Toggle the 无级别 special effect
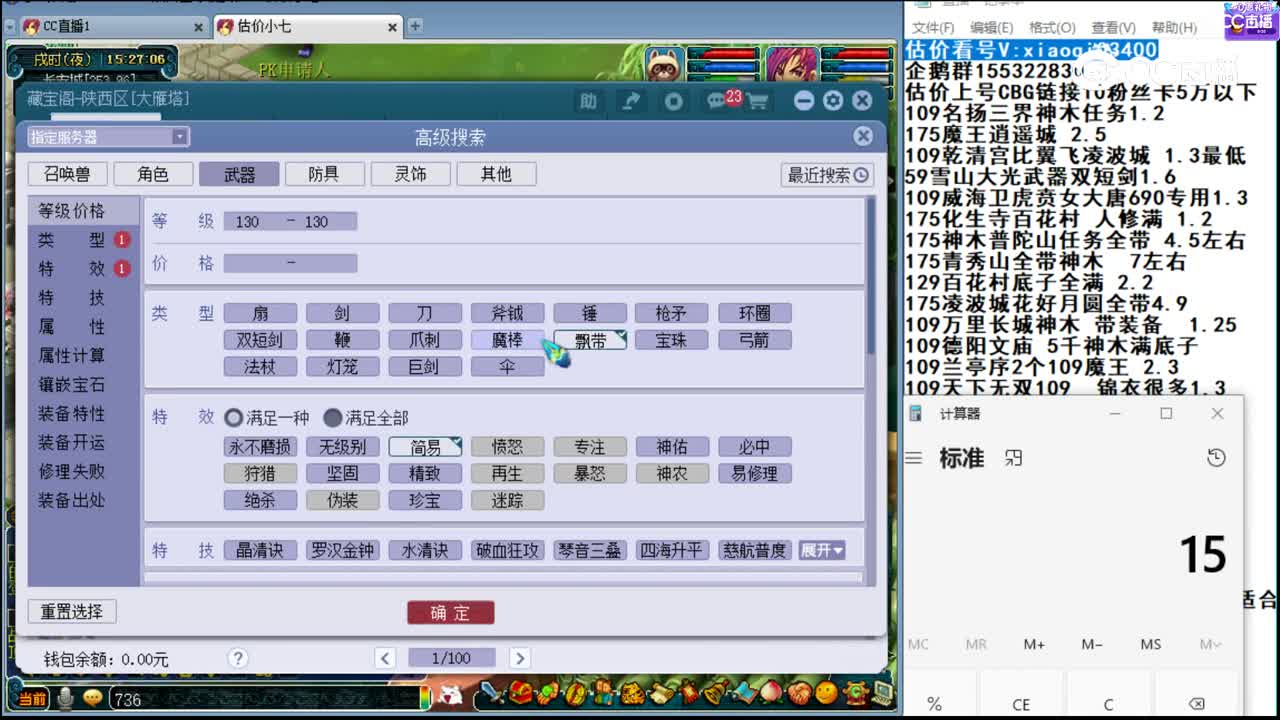 pyautogui.click(x=343, y=447)
